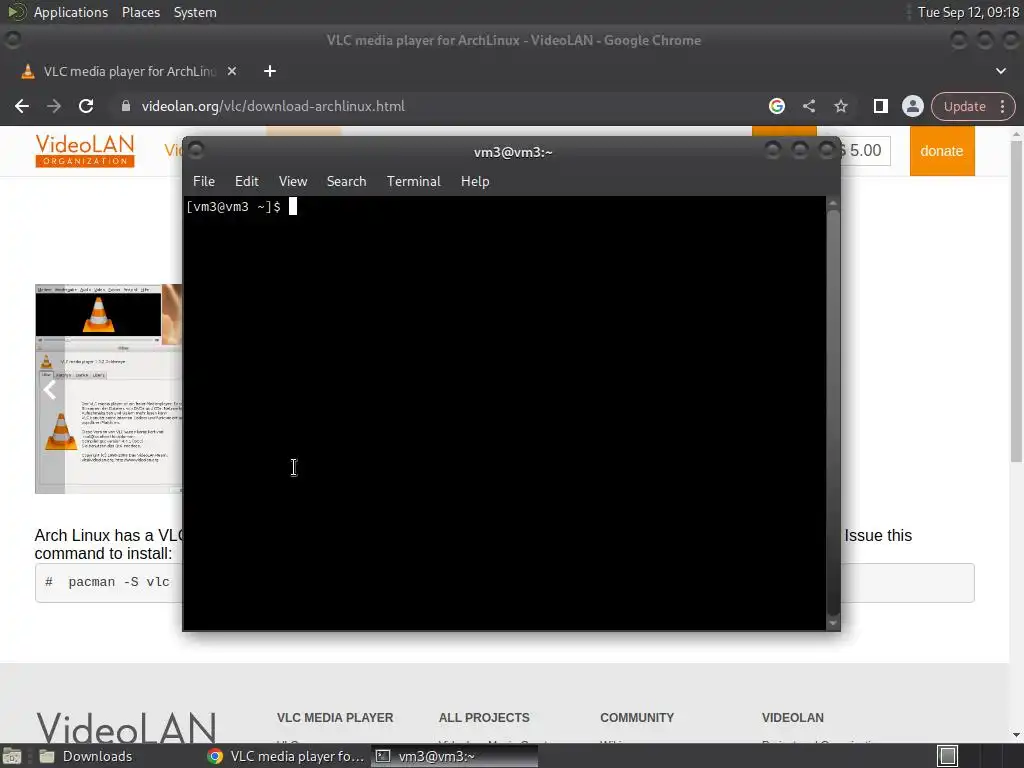Open Chrome three-dot menu
This screenshot has width=1024, height=768.
pos(1002,106)
